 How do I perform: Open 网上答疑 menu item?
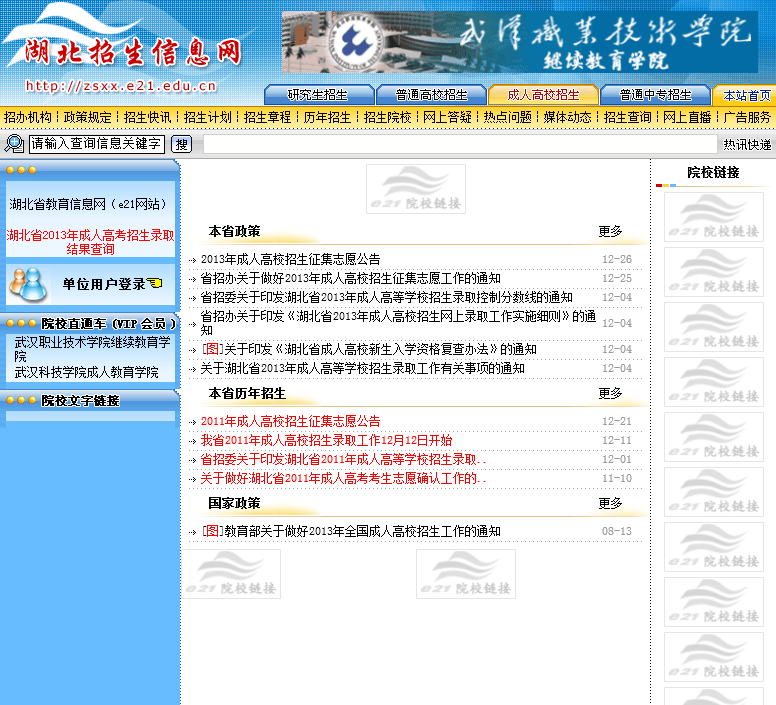click(x=447, y=117)
